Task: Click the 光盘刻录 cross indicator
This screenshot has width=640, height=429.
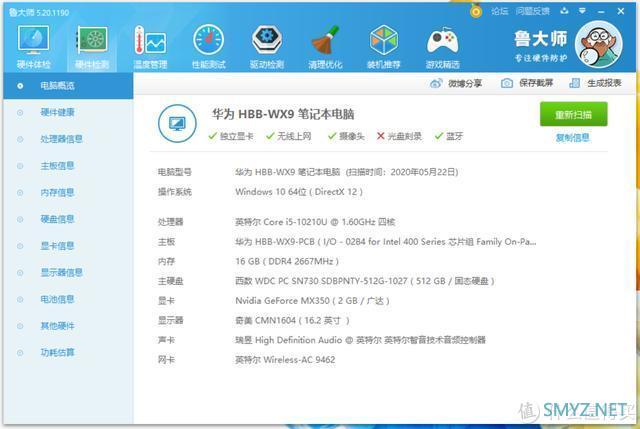Action: [399, 136]
